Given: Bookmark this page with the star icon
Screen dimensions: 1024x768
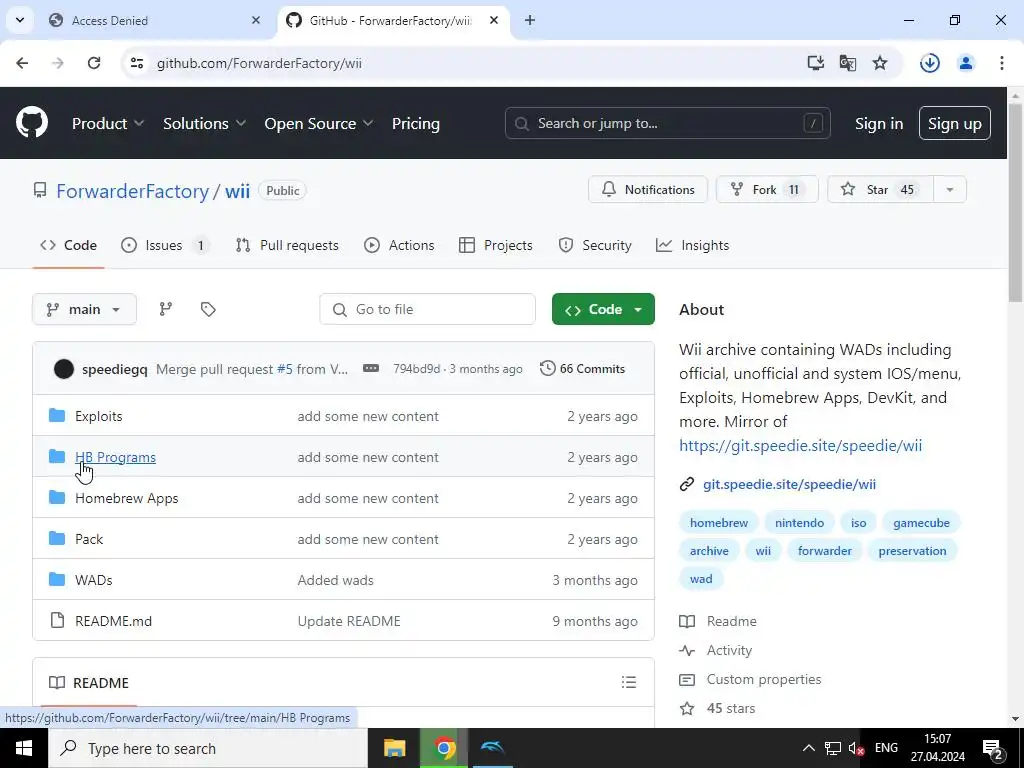Looking at the screenshot, I should 880,63.
